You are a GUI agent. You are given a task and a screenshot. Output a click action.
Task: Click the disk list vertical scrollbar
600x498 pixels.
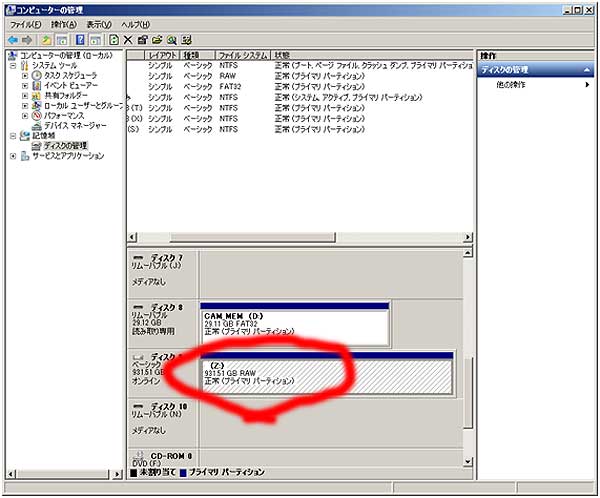pyautogui.click(x=468, y=380)
